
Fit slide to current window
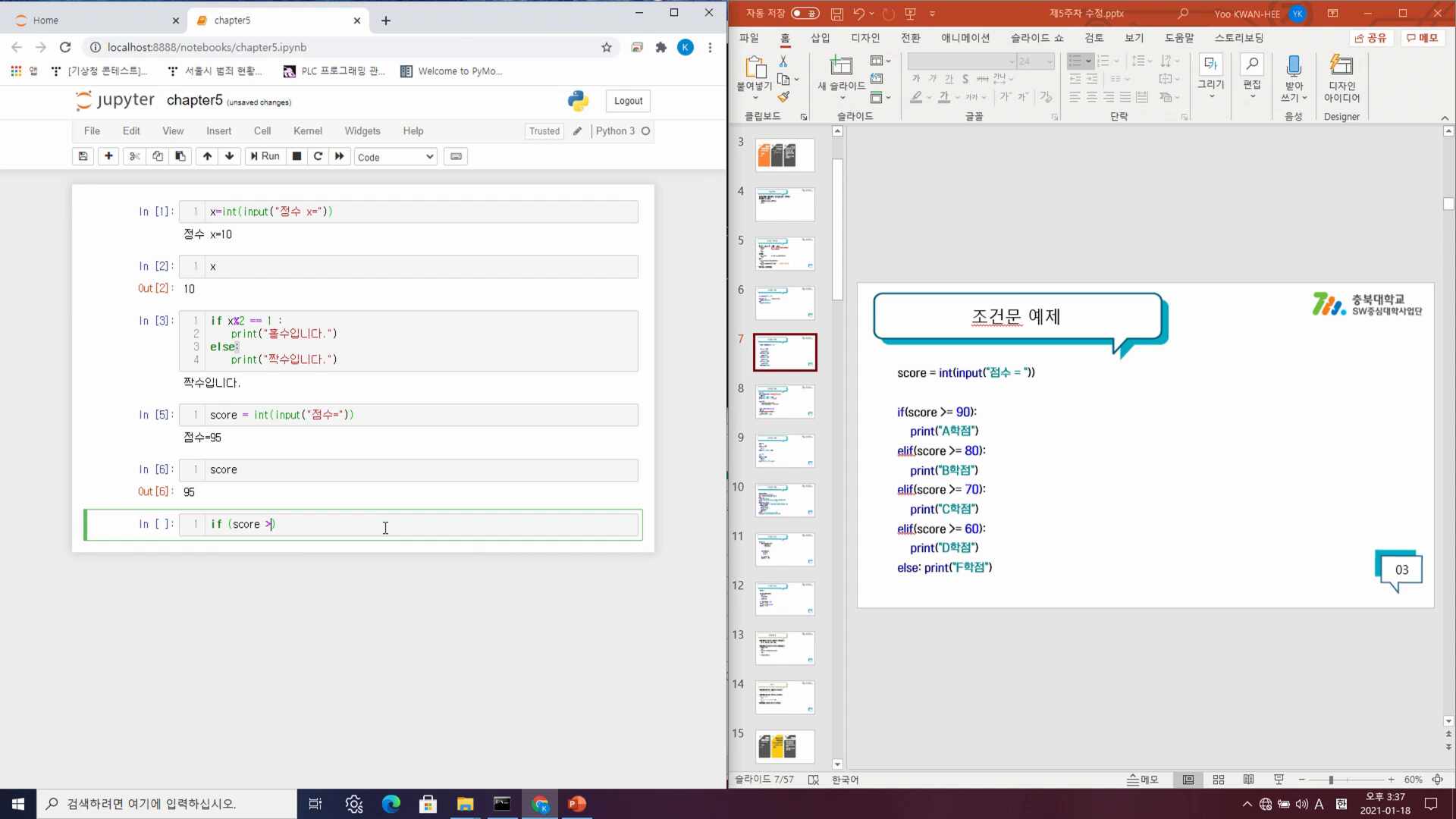pyautogui.click(x=1437, y=780)
